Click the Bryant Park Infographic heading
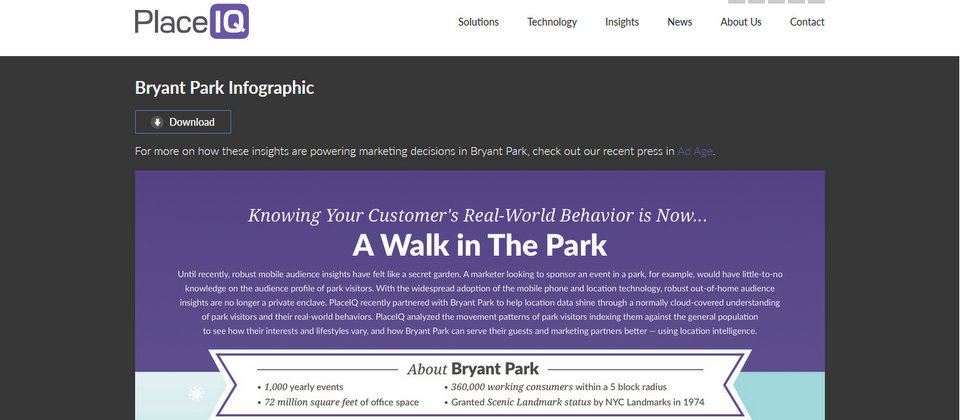960x420 pixels. click(224, 88)
